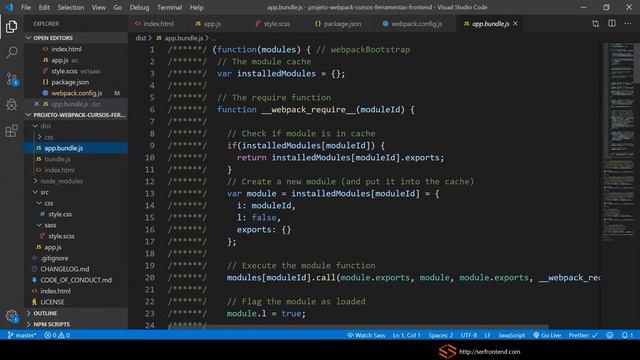Viewport: 640px width, 360px height.
Task: Open the Terminal menu
Action: [x=169, y=7]
